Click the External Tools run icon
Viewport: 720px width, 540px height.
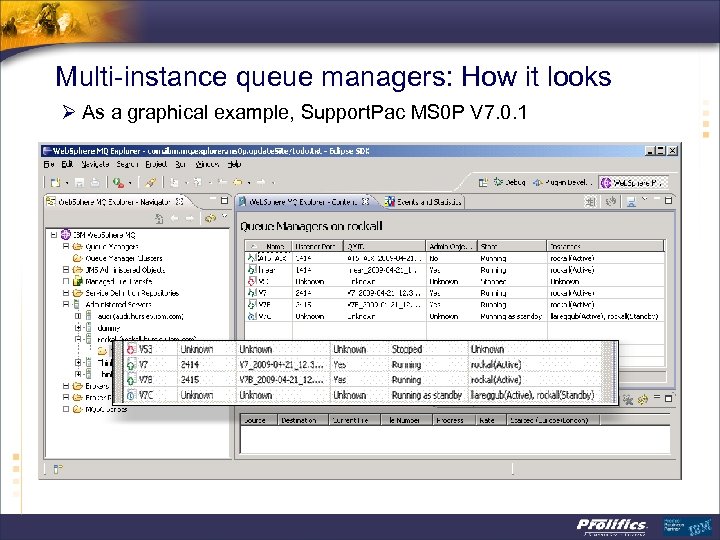(118, 183)
